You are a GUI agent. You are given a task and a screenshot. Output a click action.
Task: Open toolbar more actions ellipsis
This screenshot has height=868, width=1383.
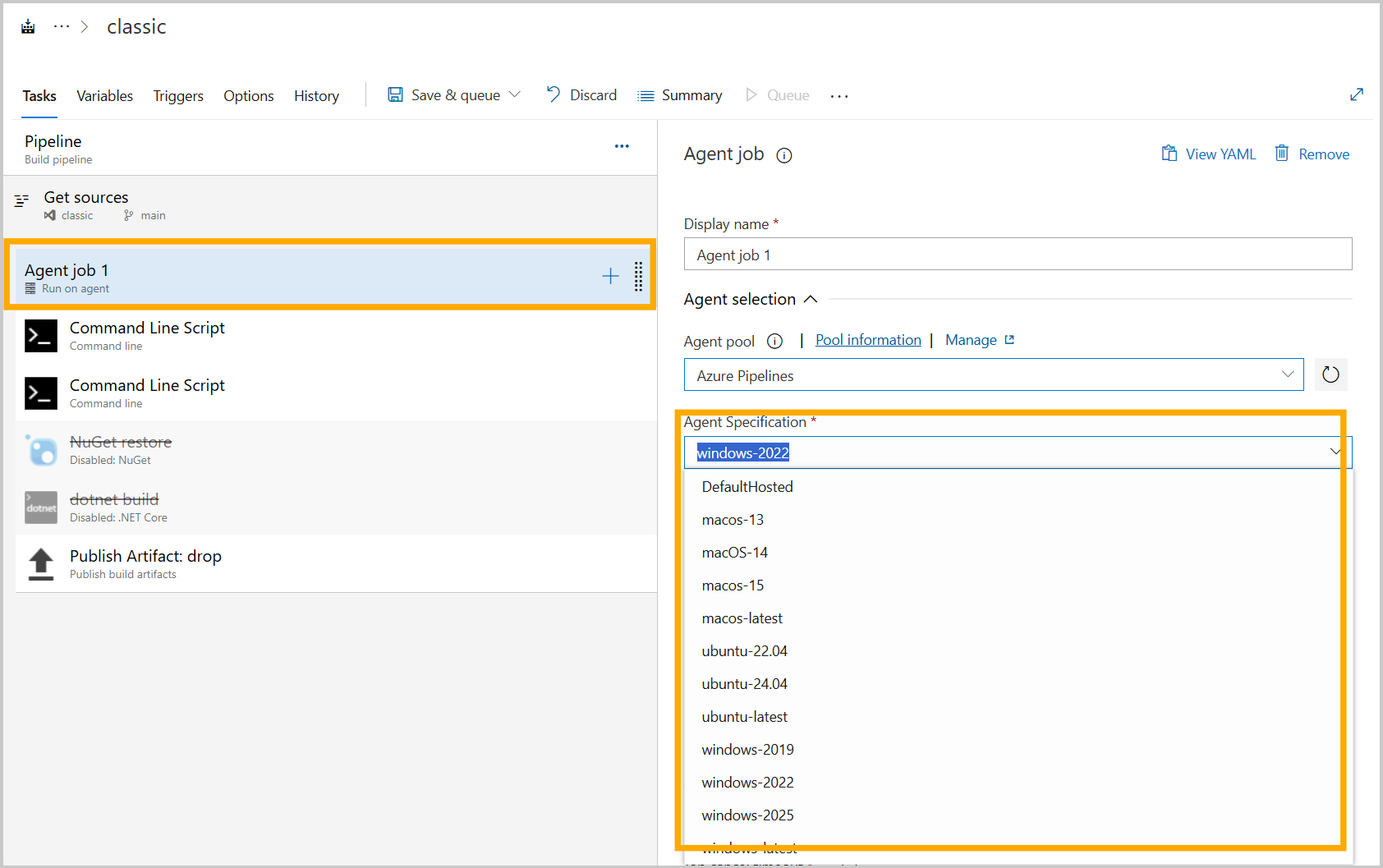coord(839,96)
